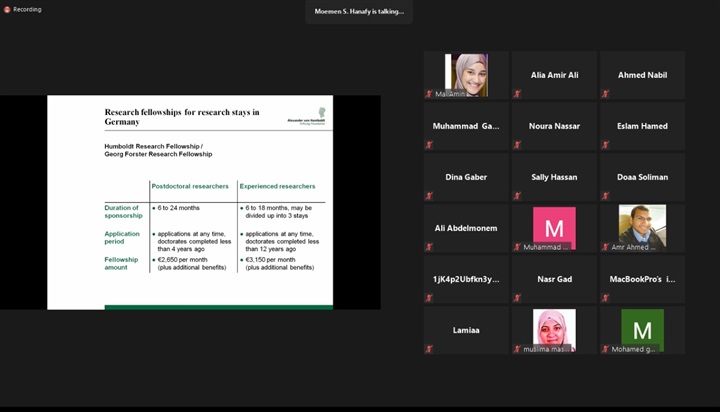Select Doaa Soliman's participant tile
The image size is (720, 412).
[x=642, y=177]
